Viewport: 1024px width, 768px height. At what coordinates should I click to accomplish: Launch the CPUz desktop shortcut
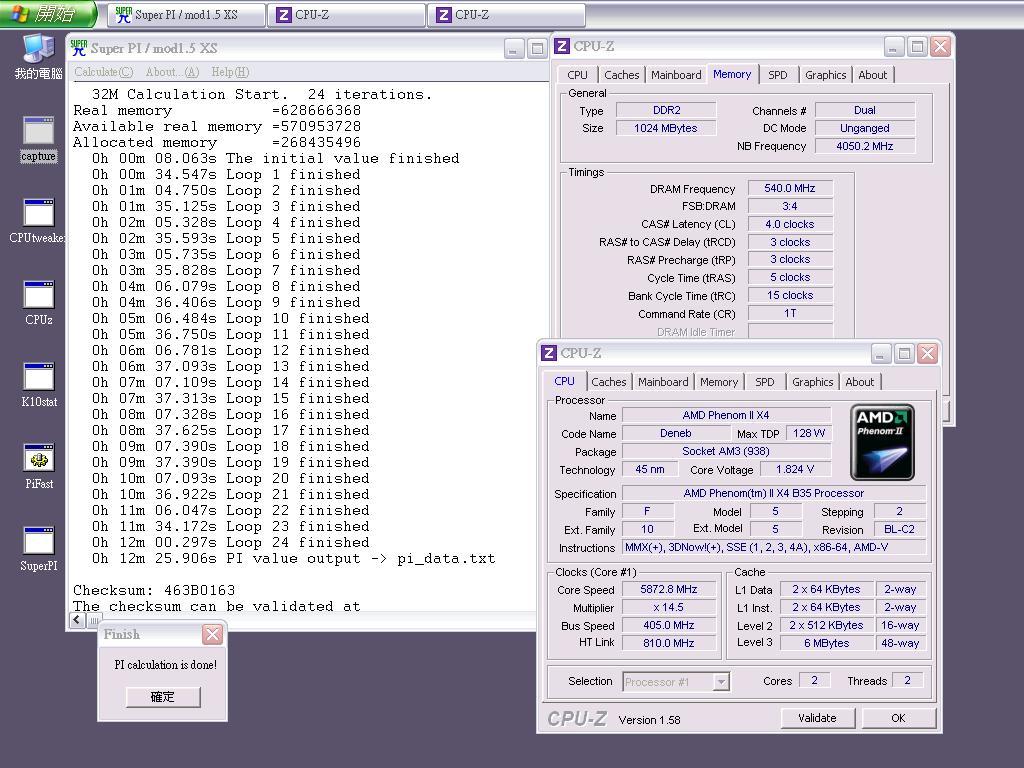[x=39, y=303]
